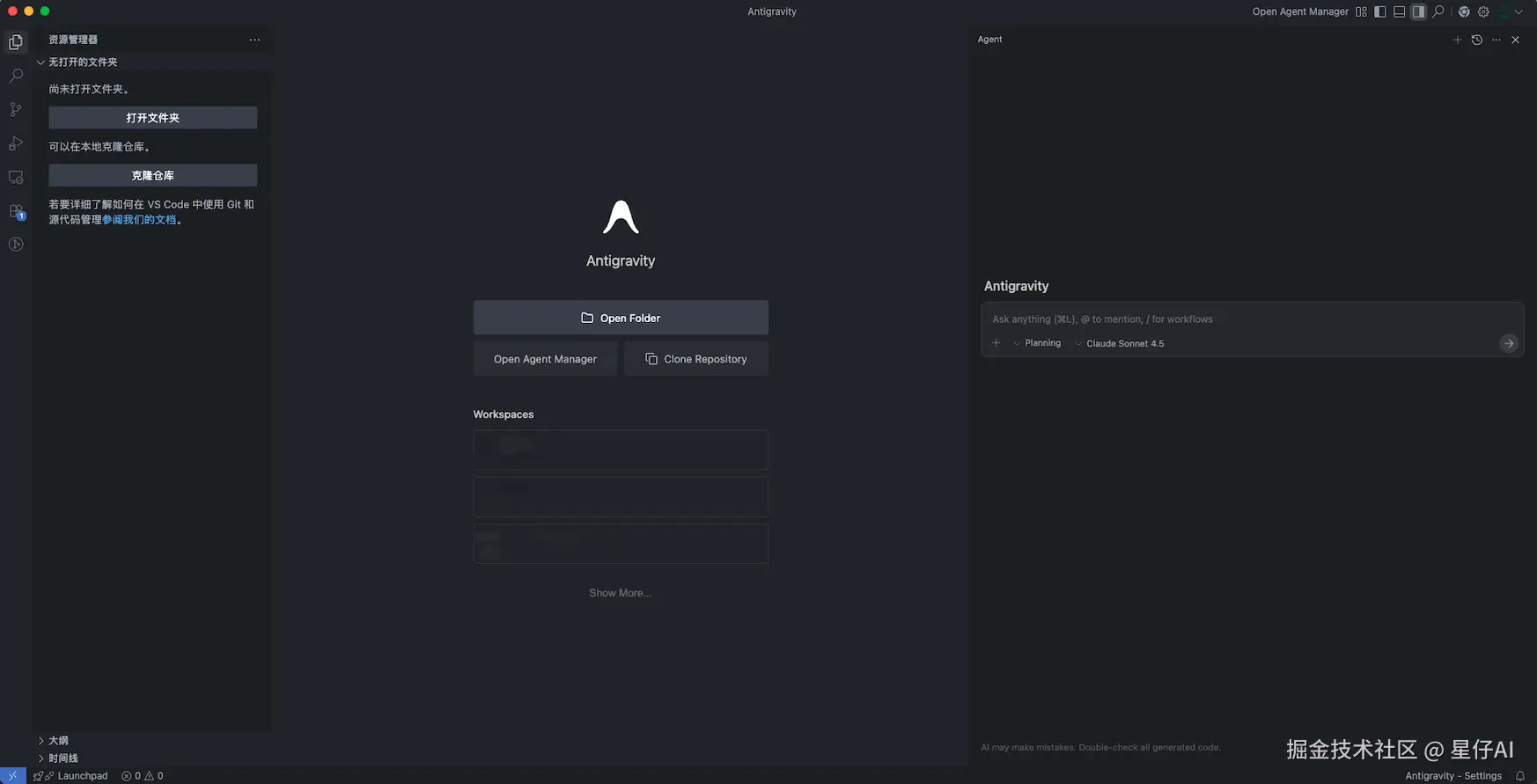1537x784 pixels.
Task: Open Agent panel more options menu
Action: pos(1497,40)
